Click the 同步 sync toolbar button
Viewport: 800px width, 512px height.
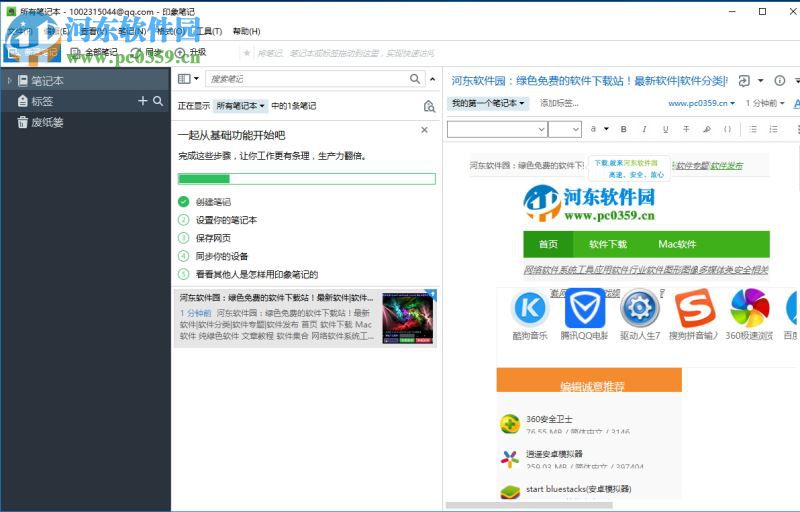point(147,52)
